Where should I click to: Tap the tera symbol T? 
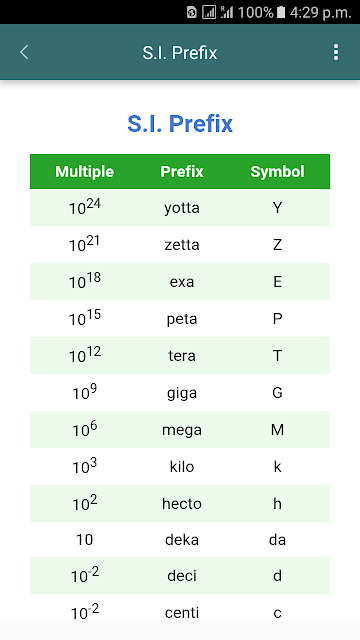pos(278,356)
